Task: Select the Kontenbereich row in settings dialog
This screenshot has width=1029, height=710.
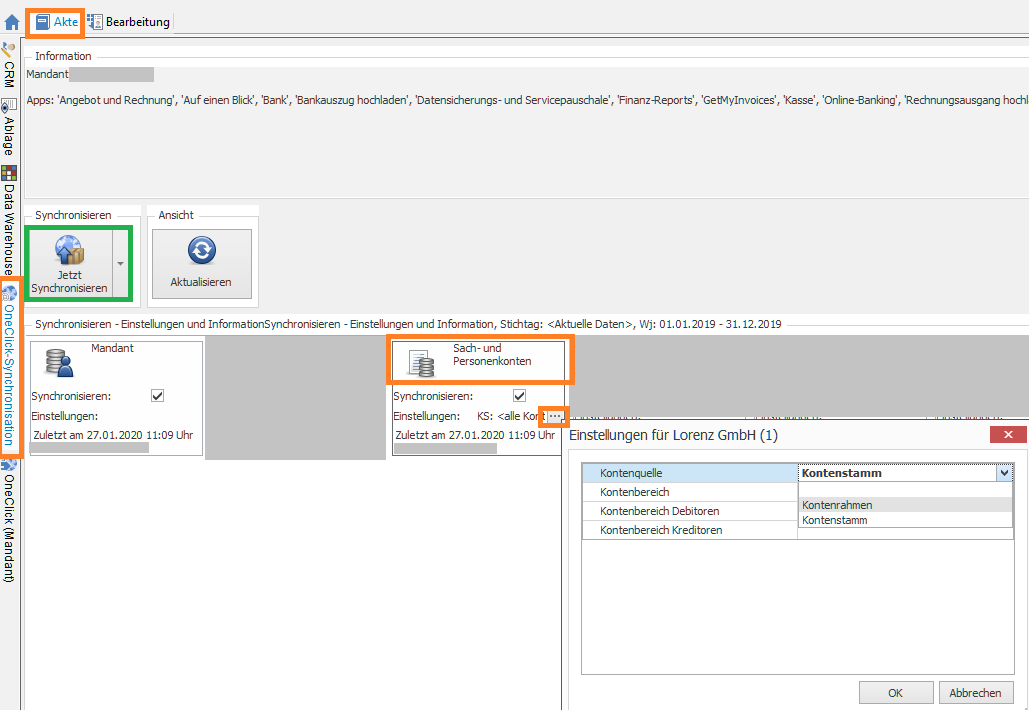Action: click(690, 492)
